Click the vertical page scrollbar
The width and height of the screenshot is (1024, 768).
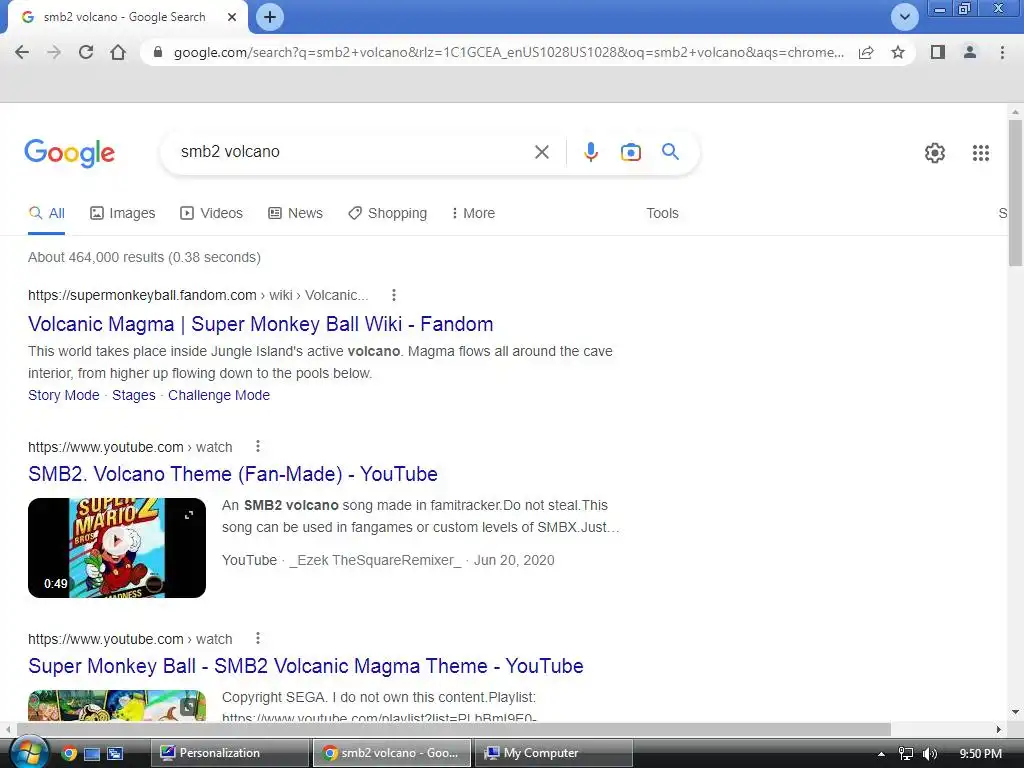[1015, 193]
